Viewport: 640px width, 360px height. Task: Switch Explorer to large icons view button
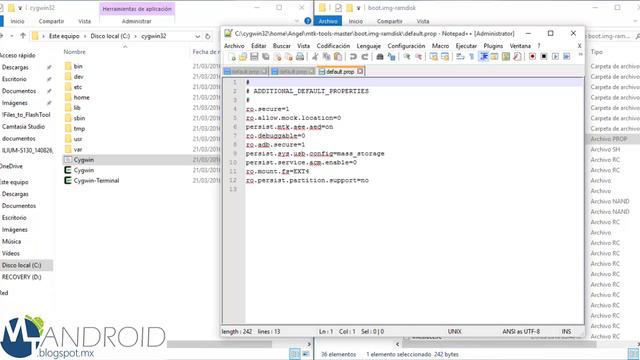pyautogui.click(x=306, y=354)
